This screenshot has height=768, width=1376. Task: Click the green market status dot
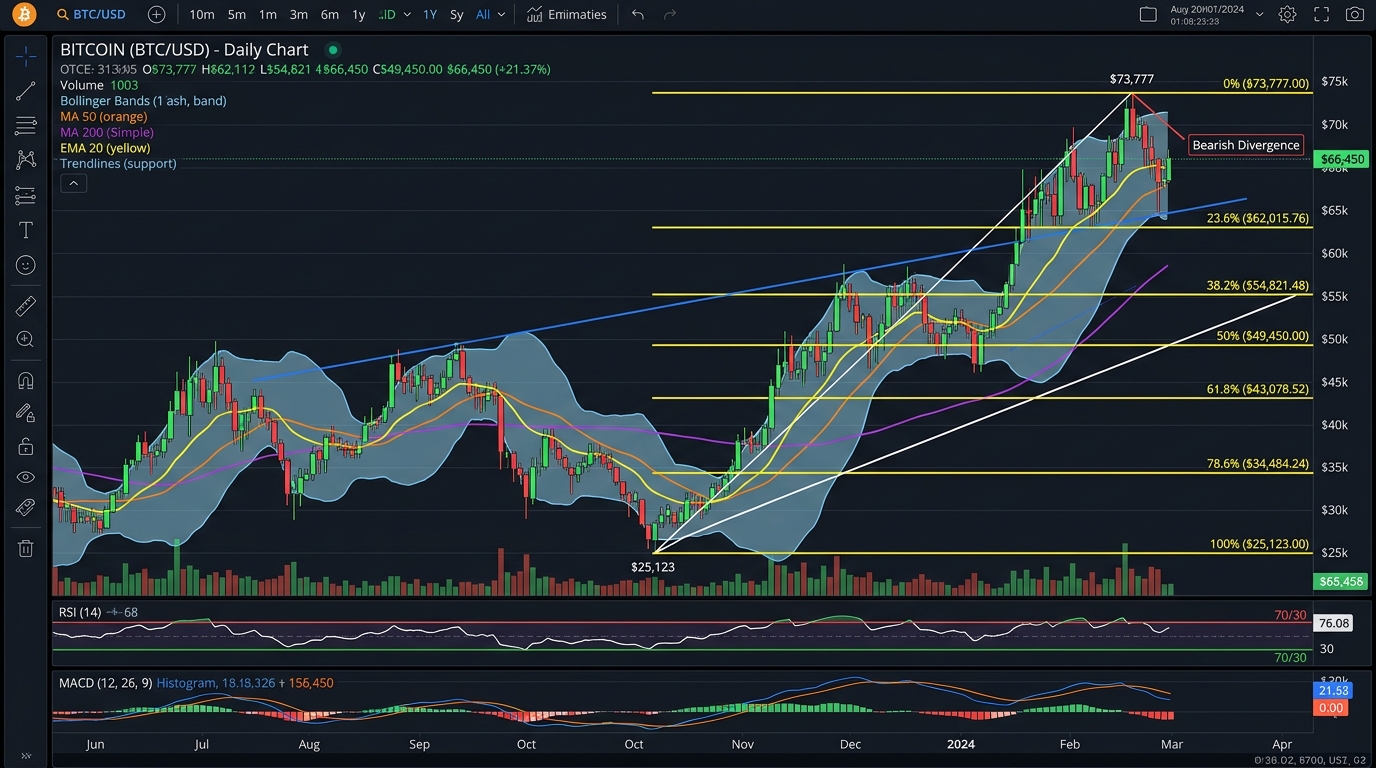(x=333, y=49)
